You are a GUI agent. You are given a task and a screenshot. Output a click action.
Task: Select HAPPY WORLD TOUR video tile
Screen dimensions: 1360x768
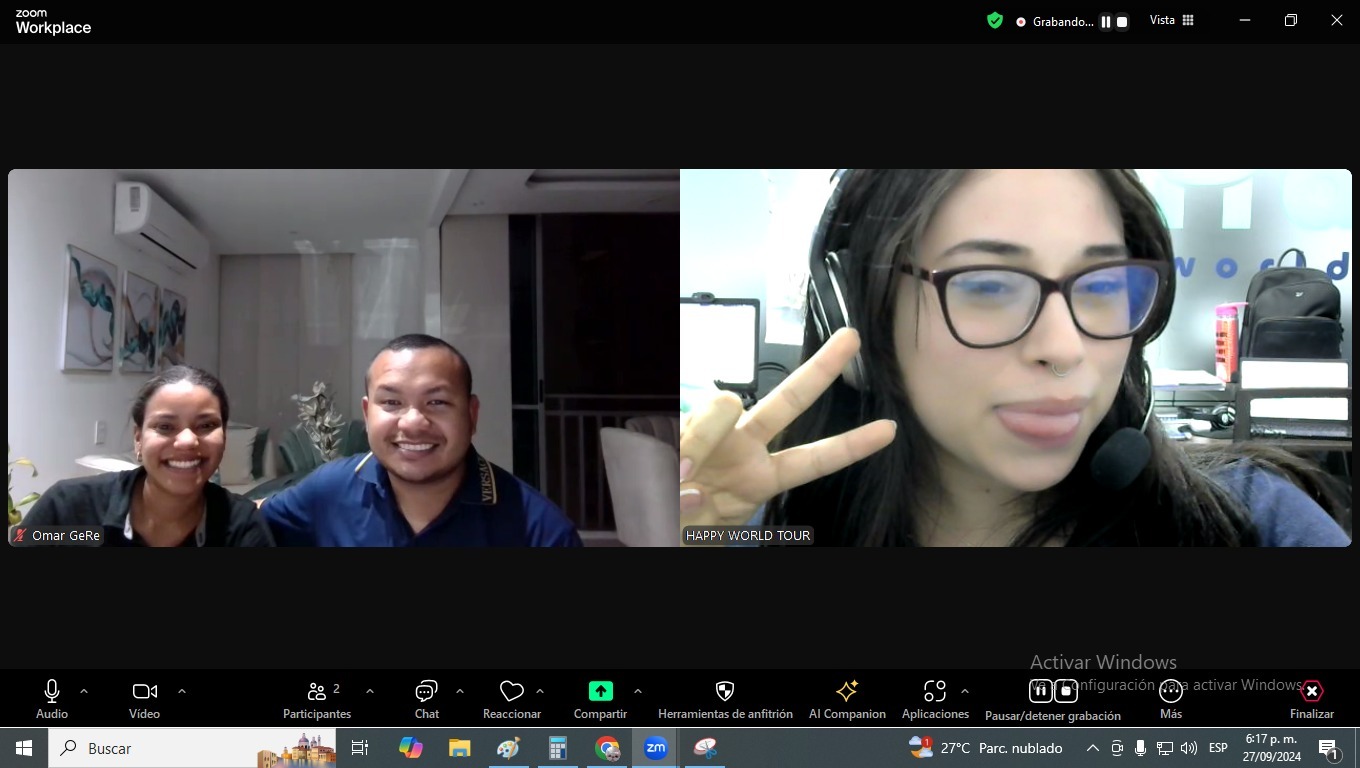click(x=1016, y=358)
